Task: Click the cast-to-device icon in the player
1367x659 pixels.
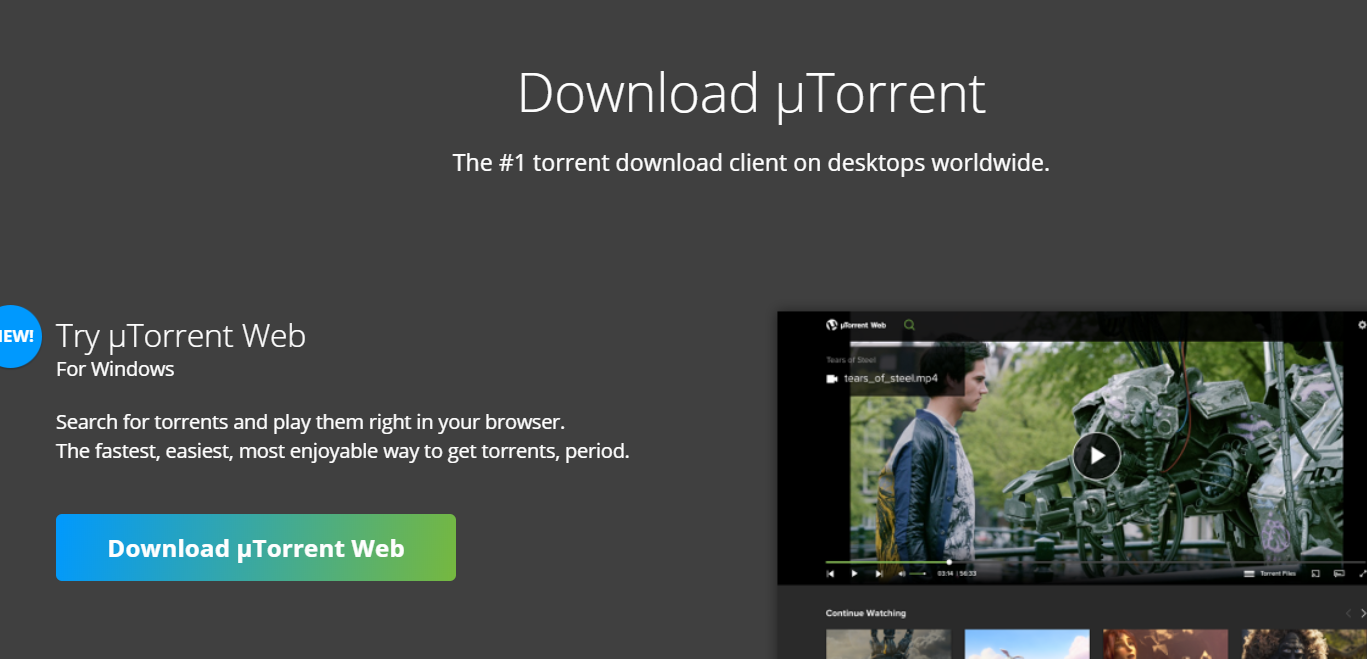Action: pos(1316,574)
